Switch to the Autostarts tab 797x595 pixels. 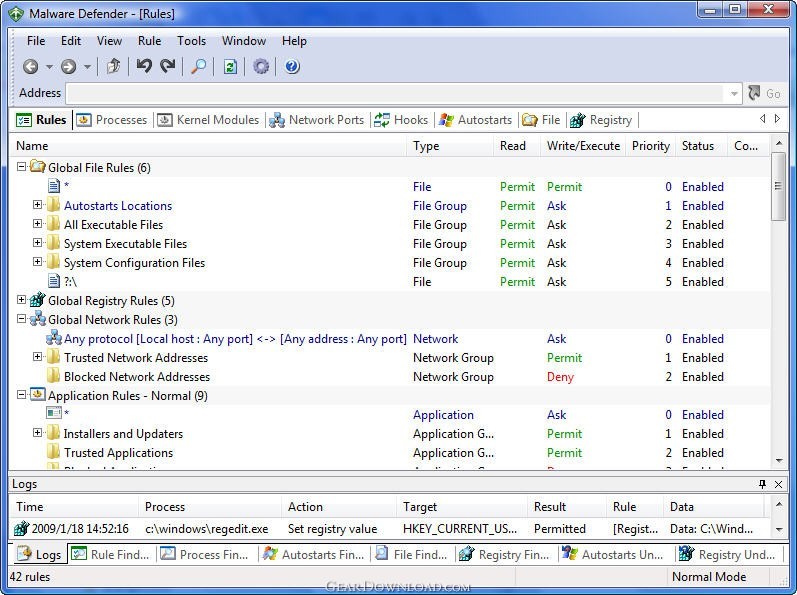[x=475, y=120]
